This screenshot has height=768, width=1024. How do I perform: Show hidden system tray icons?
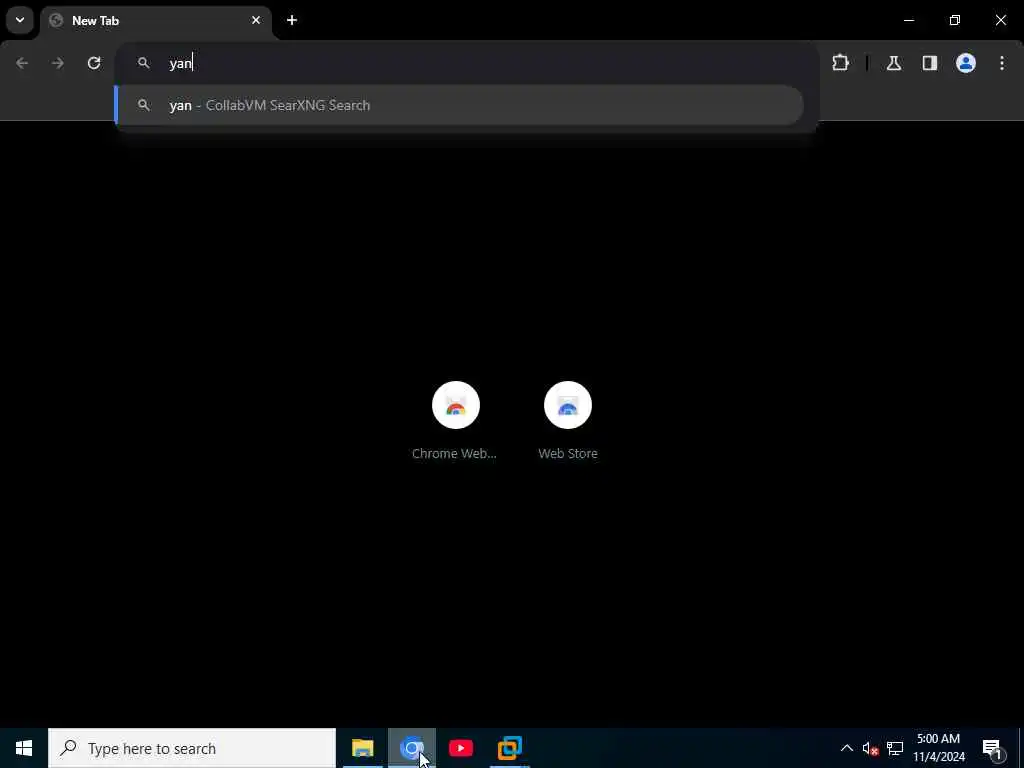pos(846,748)
